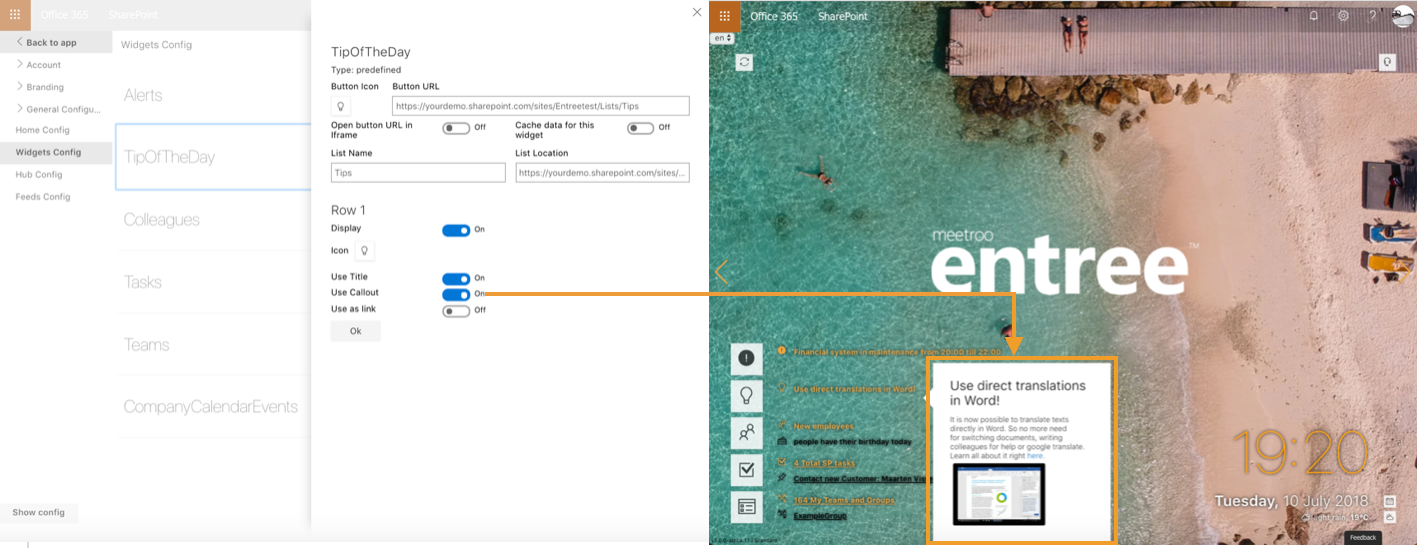Toggle Cache data for this widget
This screenshot has width=1418, height=548.
click(640, 128)
